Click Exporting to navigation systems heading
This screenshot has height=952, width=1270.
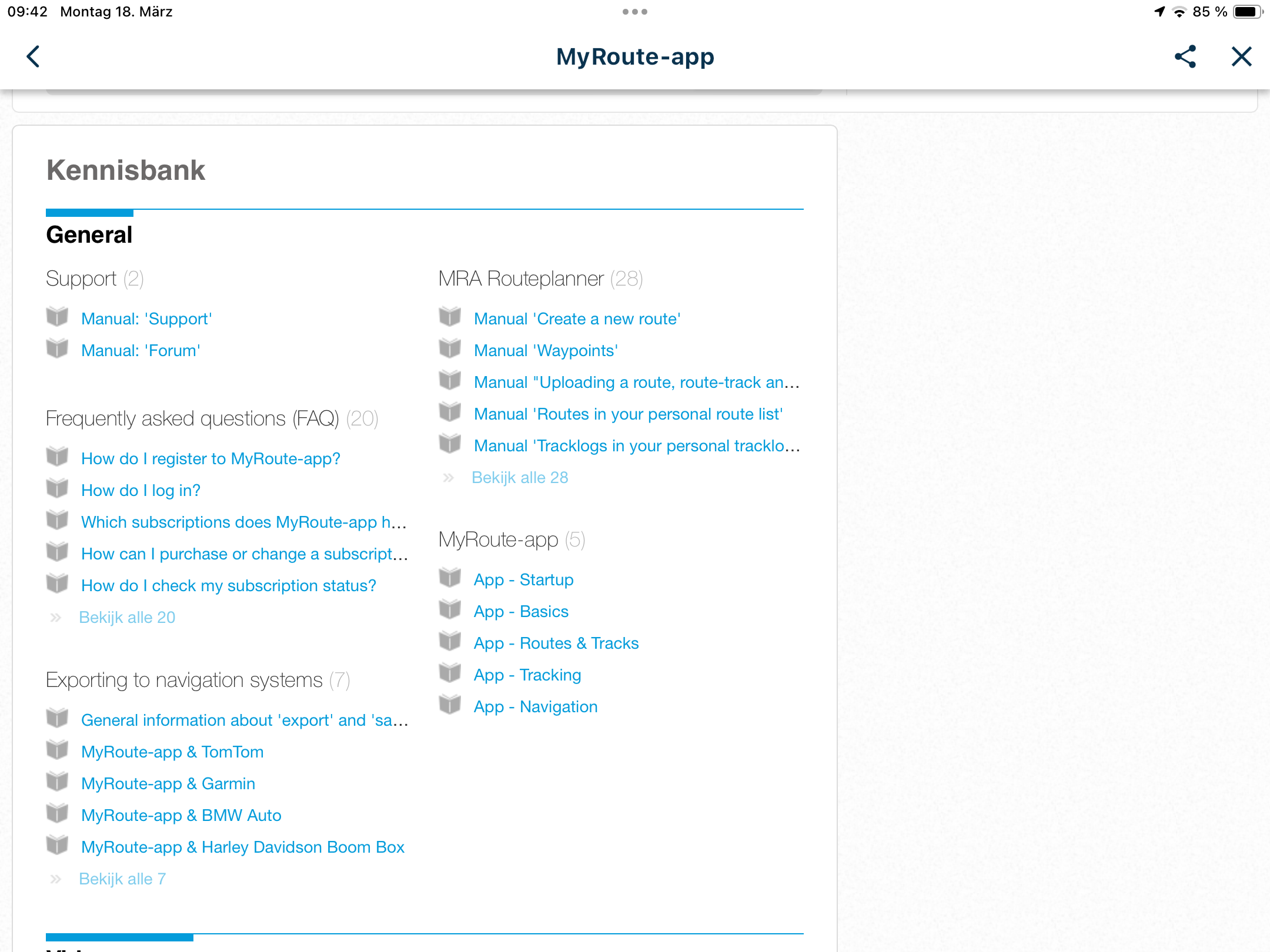click(x=198, y=680)
